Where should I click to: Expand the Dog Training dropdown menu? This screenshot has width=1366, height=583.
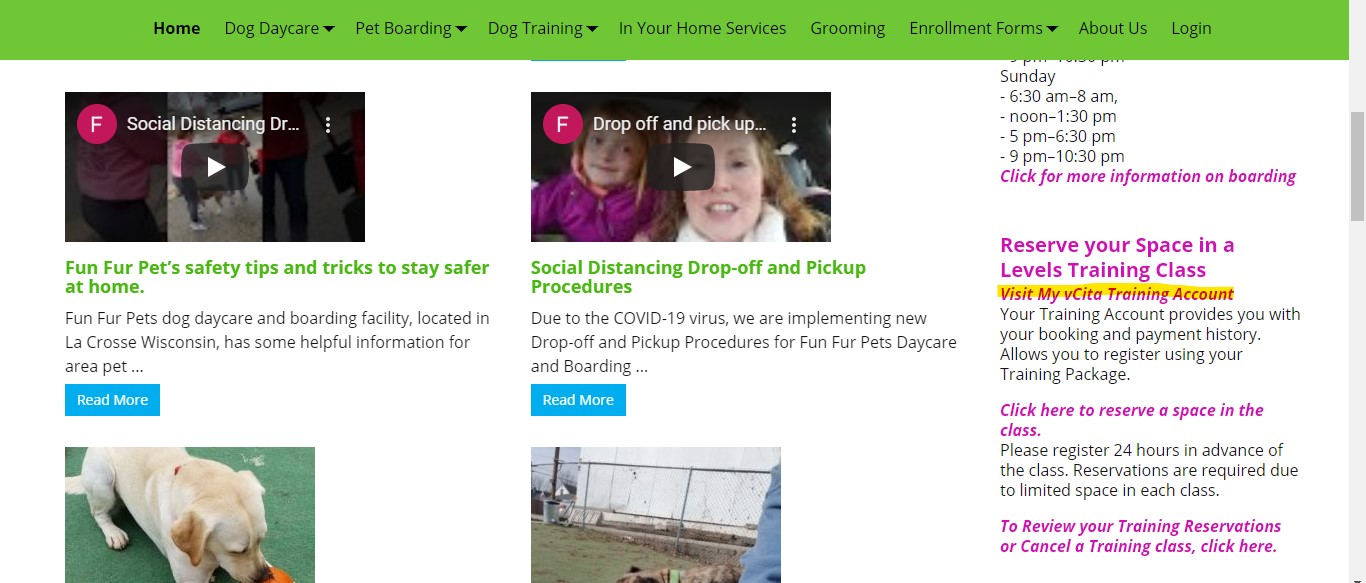[x=543, y=28]
